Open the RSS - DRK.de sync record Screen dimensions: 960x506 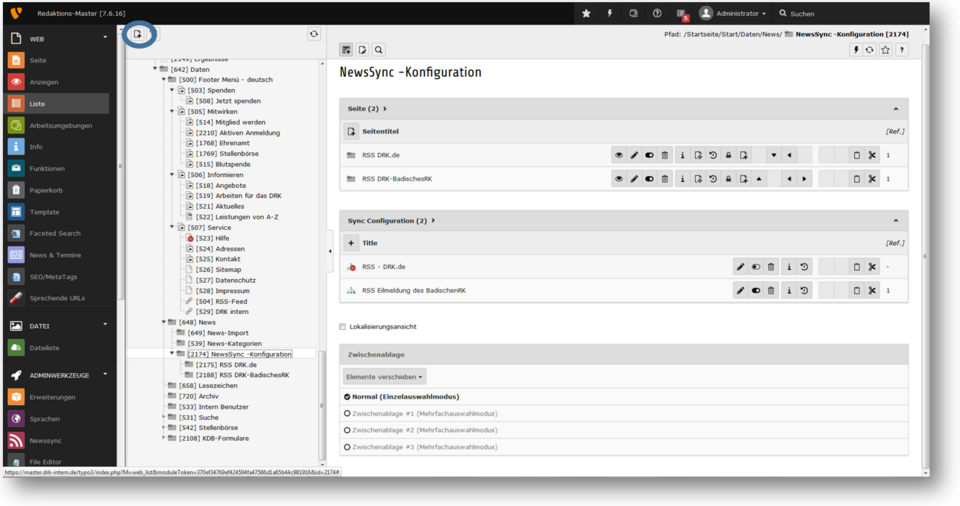click(x=383, y=267)
